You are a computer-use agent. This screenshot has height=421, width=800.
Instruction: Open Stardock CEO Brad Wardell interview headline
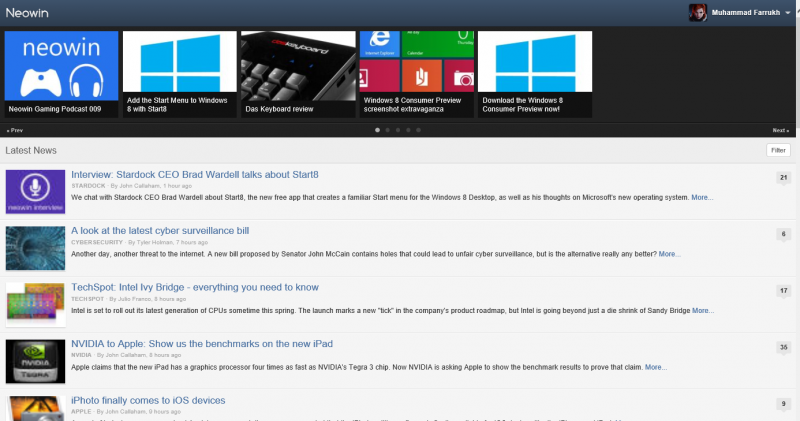[x=194, y=175]
